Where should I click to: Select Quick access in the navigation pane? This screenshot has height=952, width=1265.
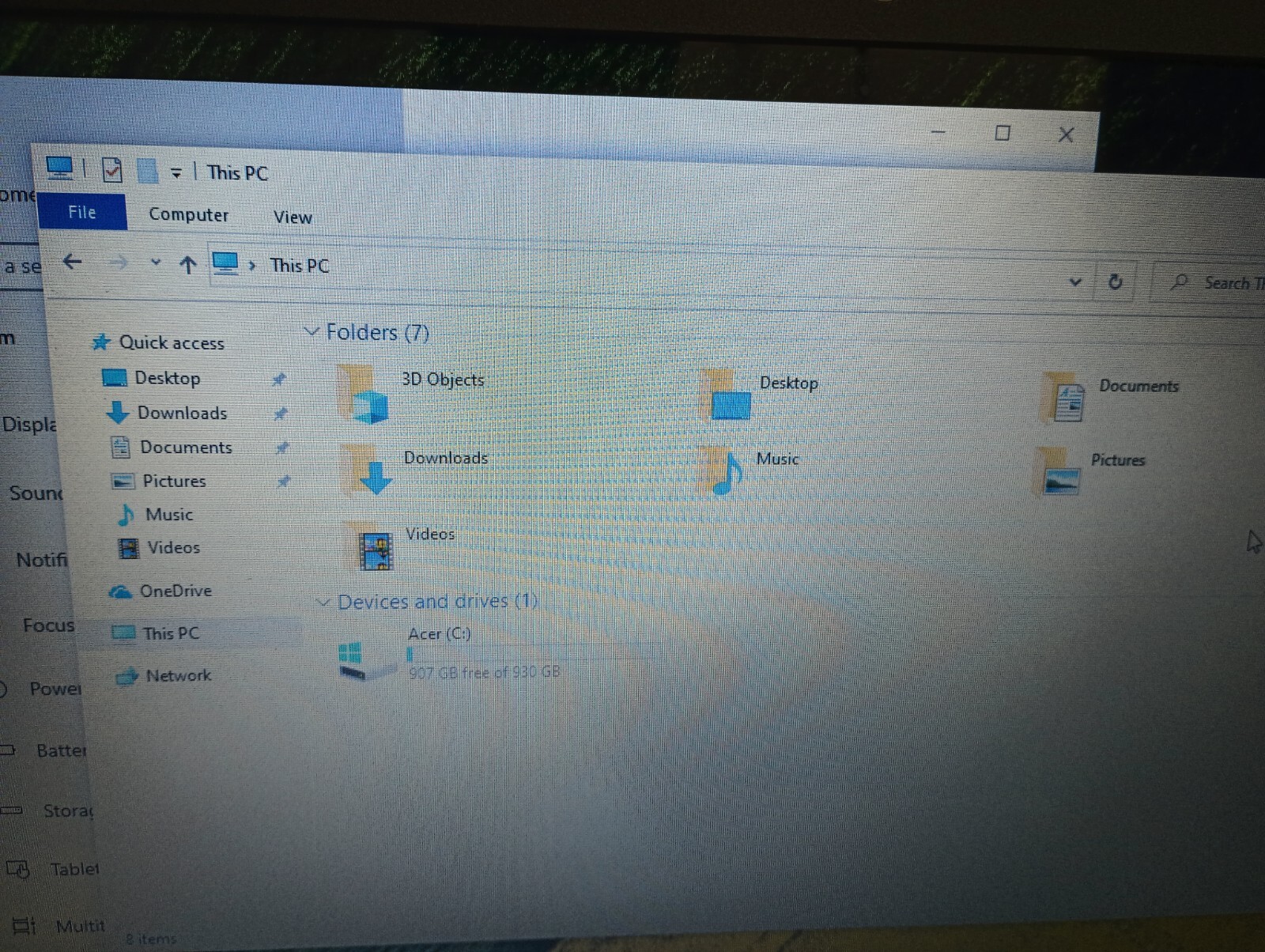pyautogui.click(x=158, y=342)
